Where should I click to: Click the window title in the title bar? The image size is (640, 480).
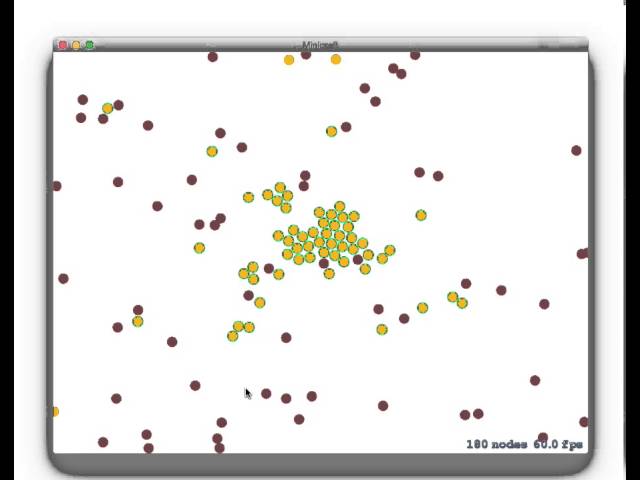[320, 44]
